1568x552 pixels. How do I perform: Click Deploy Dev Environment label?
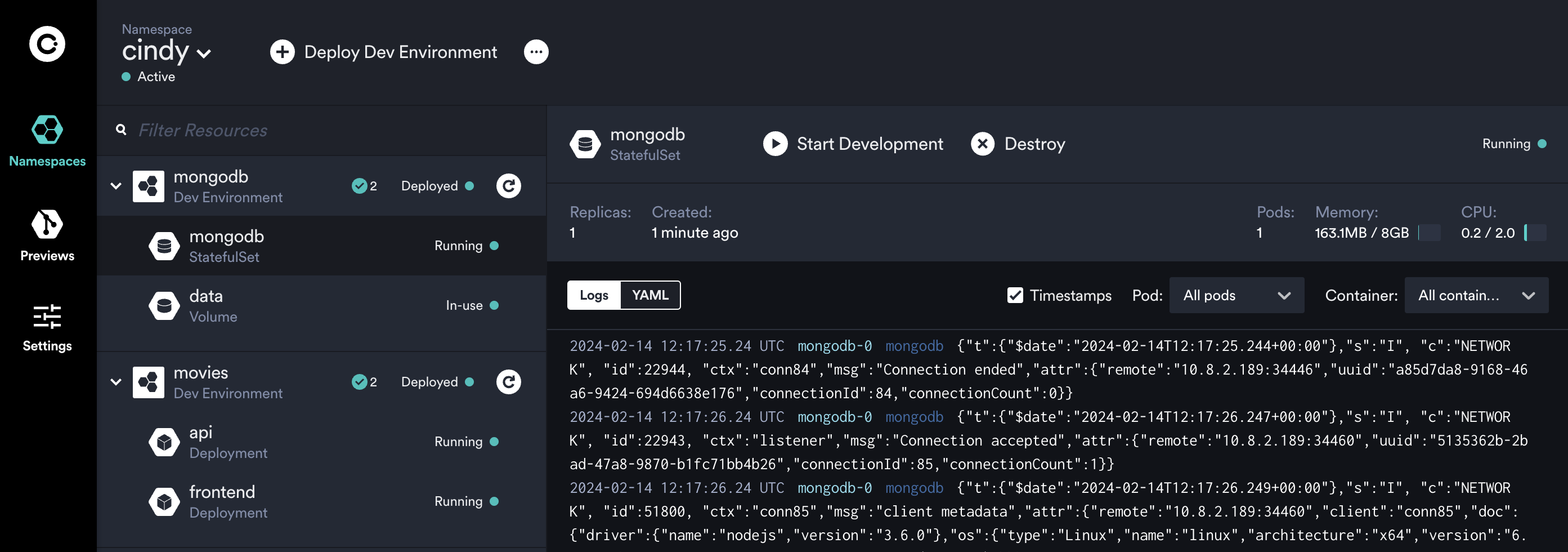[401, 52]
